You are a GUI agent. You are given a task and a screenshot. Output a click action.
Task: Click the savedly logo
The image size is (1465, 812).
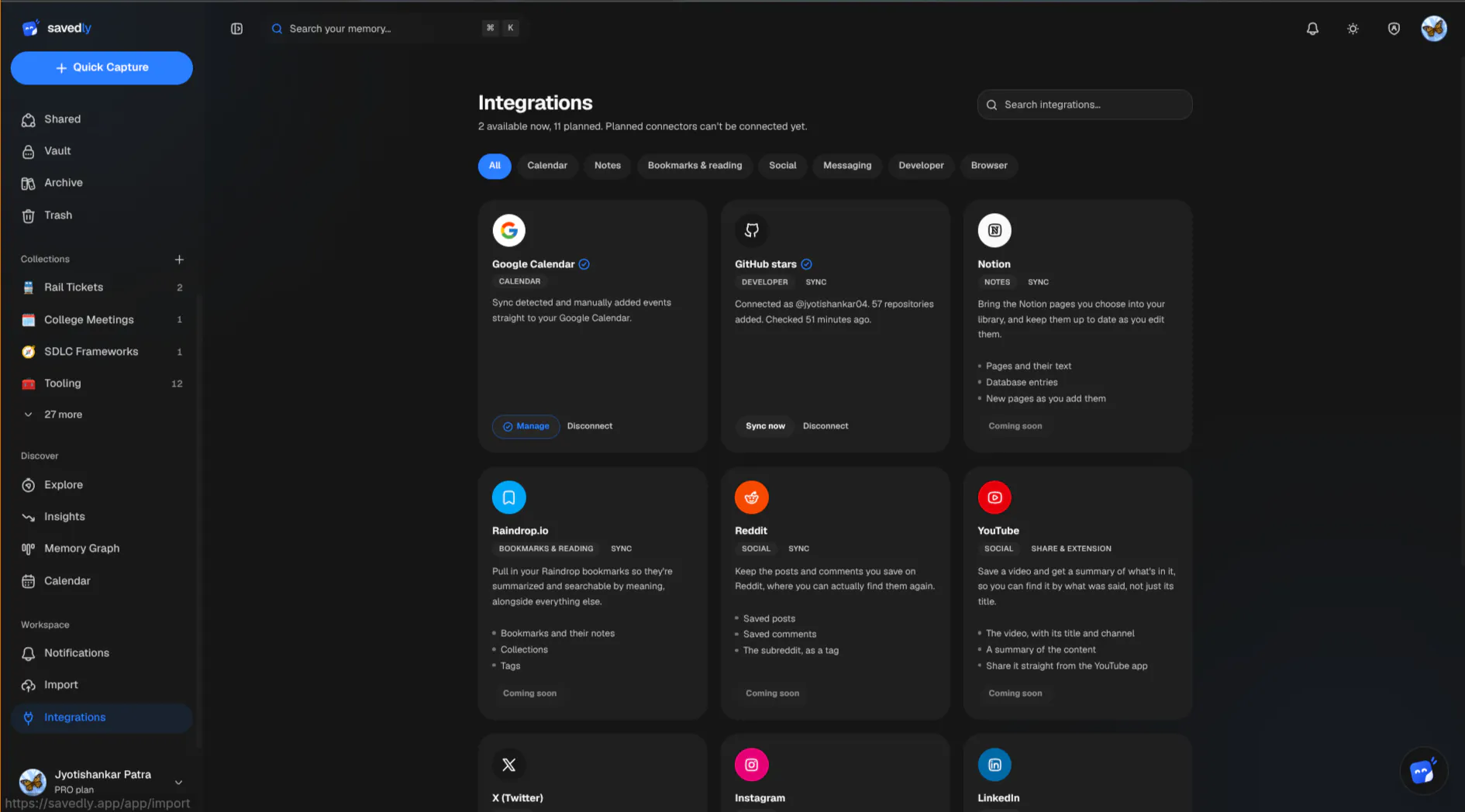tap(57, 28)
